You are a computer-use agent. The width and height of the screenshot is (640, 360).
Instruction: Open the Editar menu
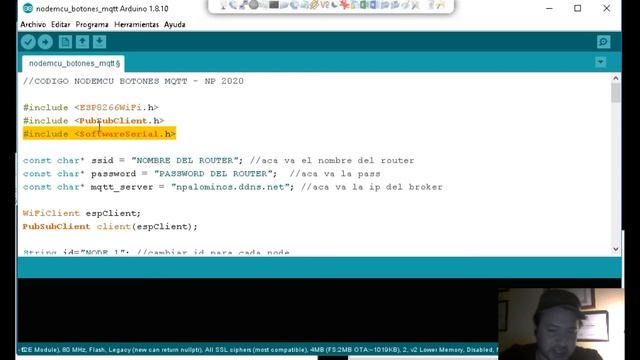click(x=60, y=24)
